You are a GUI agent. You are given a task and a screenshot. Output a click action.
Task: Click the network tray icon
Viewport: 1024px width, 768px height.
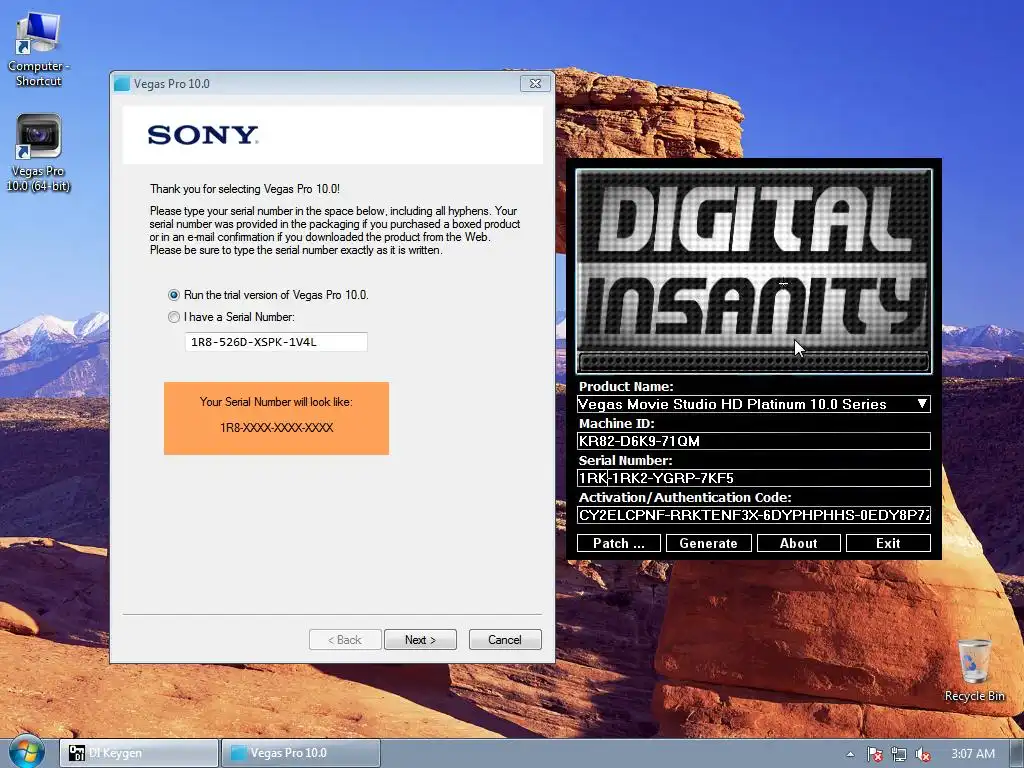point(899,754)
